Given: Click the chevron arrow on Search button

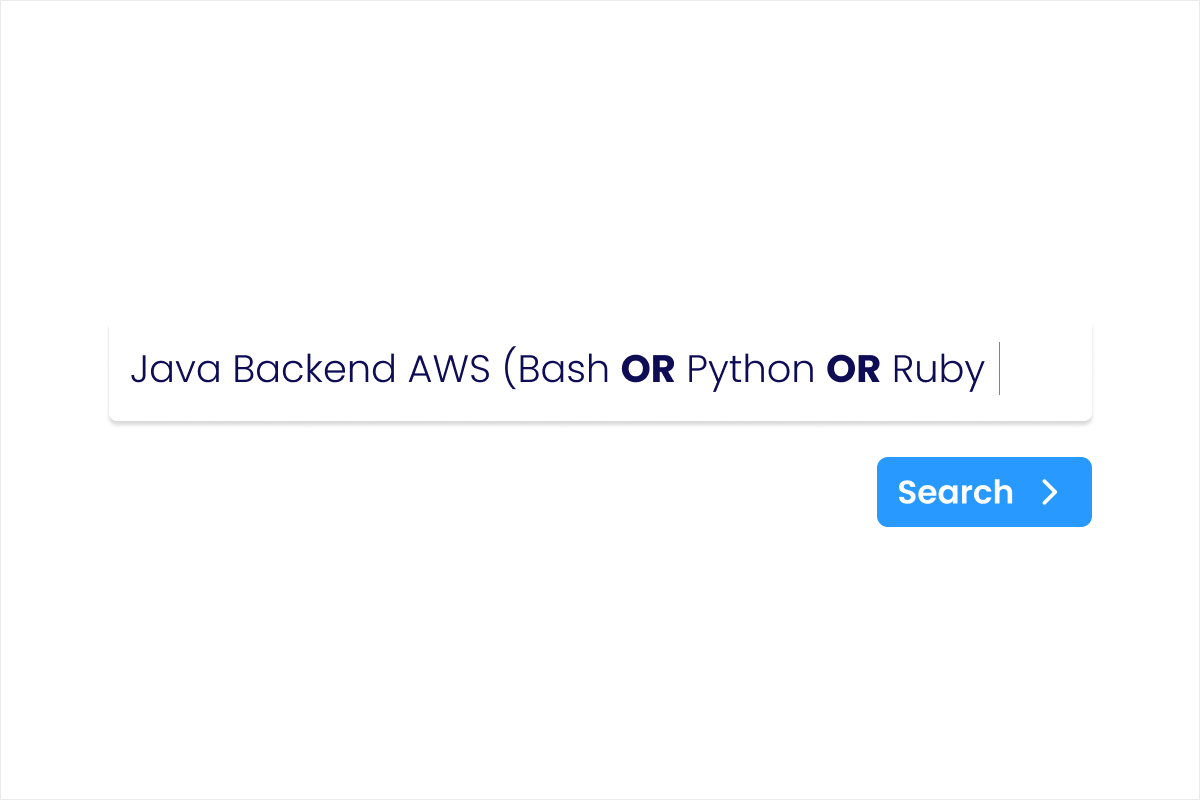Looking at the screenshot, I should pos(1049,492).
